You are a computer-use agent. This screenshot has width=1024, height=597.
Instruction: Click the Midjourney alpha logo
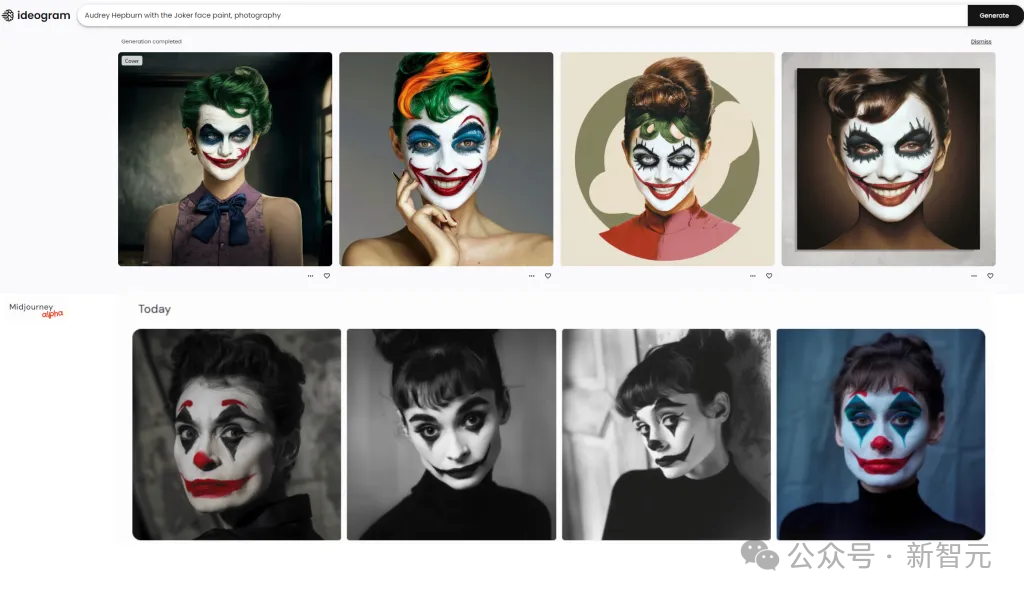(x=36, y=310)
